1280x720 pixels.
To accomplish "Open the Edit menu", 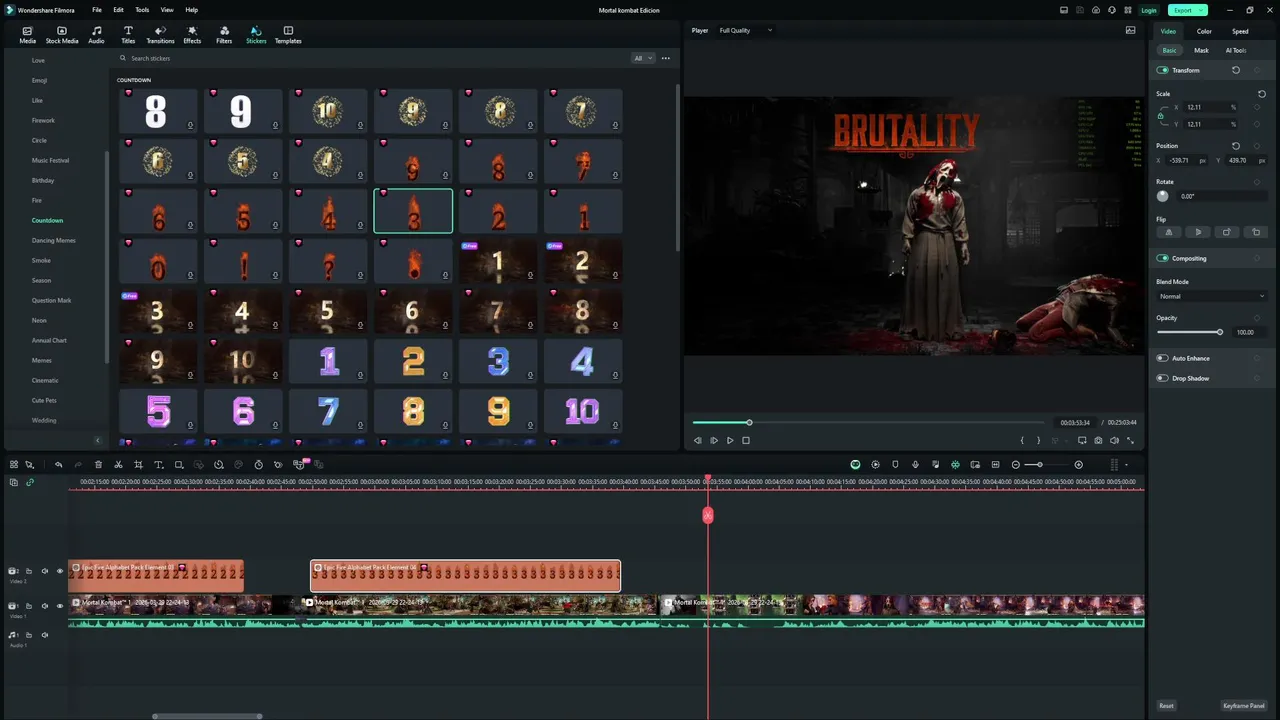I will pos(119,10).
